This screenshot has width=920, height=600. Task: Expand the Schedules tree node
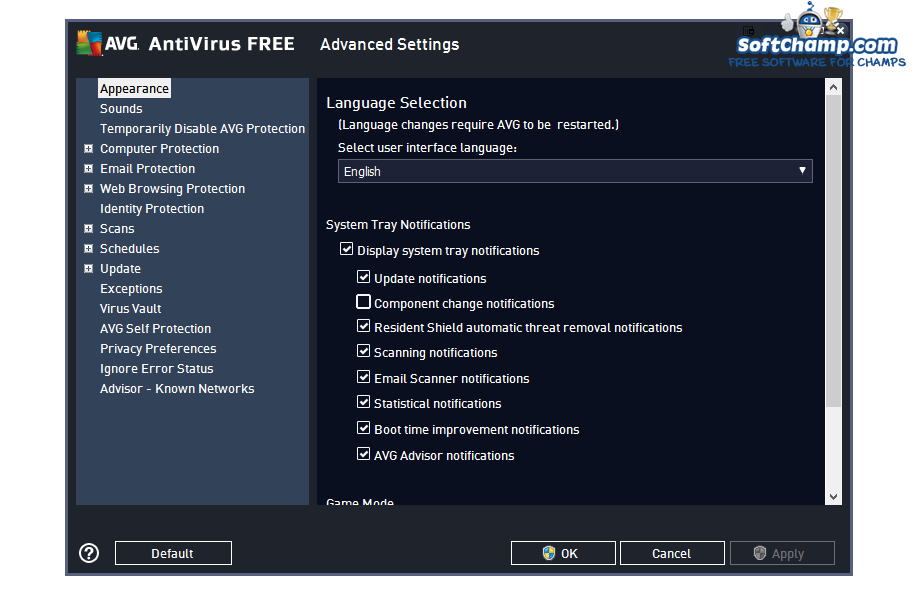coord(89,249)
